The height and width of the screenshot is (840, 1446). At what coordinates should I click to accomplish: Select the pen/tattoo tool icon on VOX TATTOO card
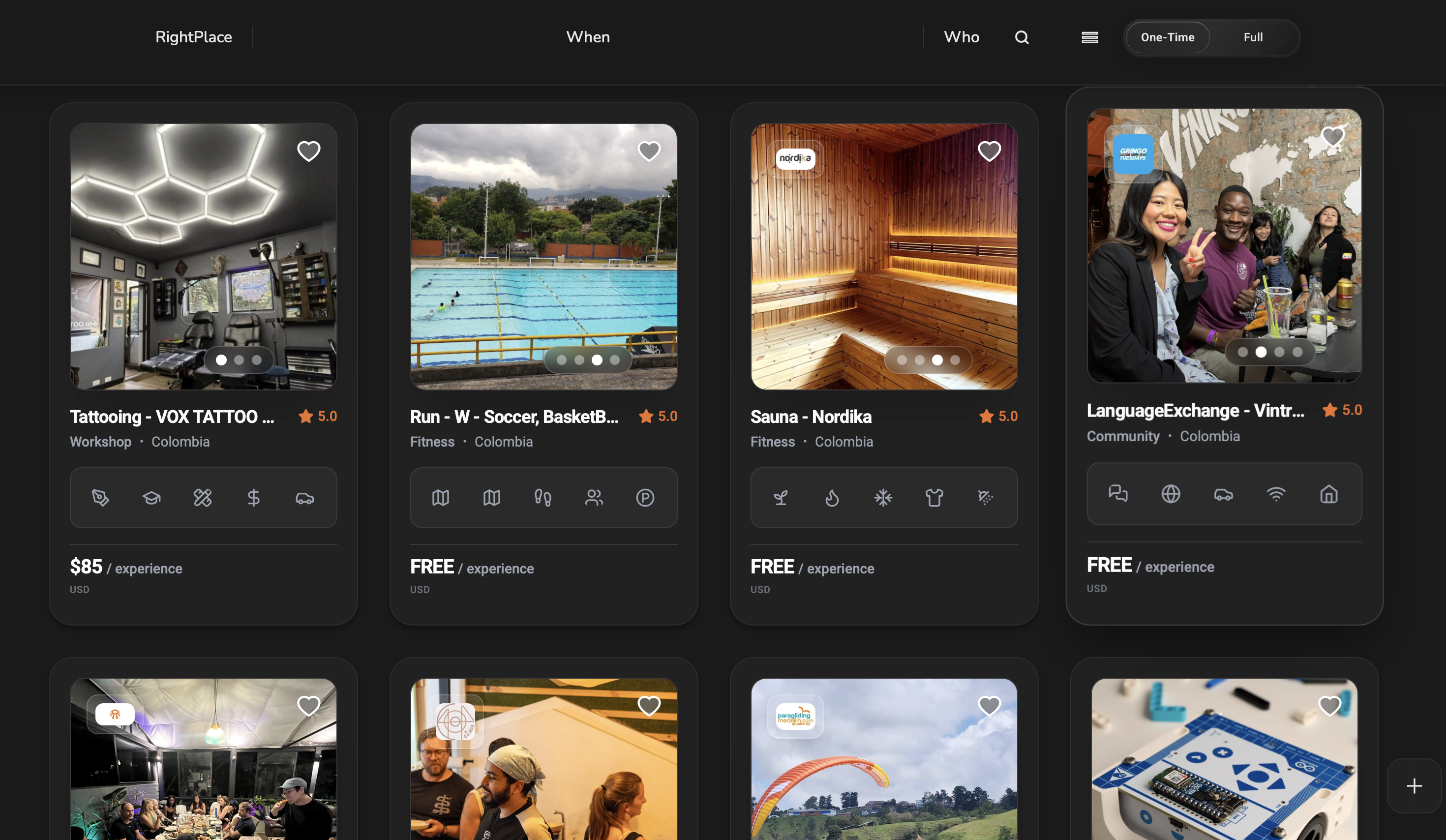click(100, 498)
